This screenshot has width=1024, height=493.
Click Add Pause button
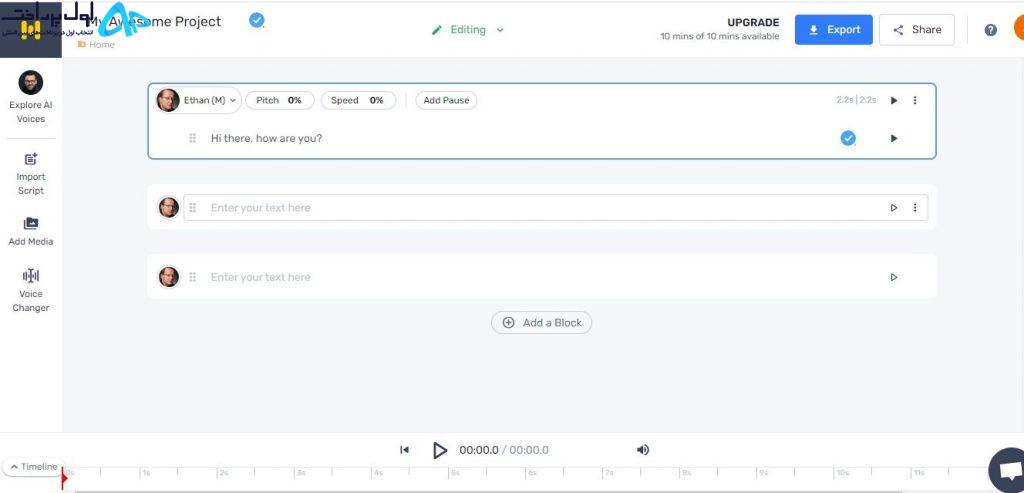tap(446, 101)
